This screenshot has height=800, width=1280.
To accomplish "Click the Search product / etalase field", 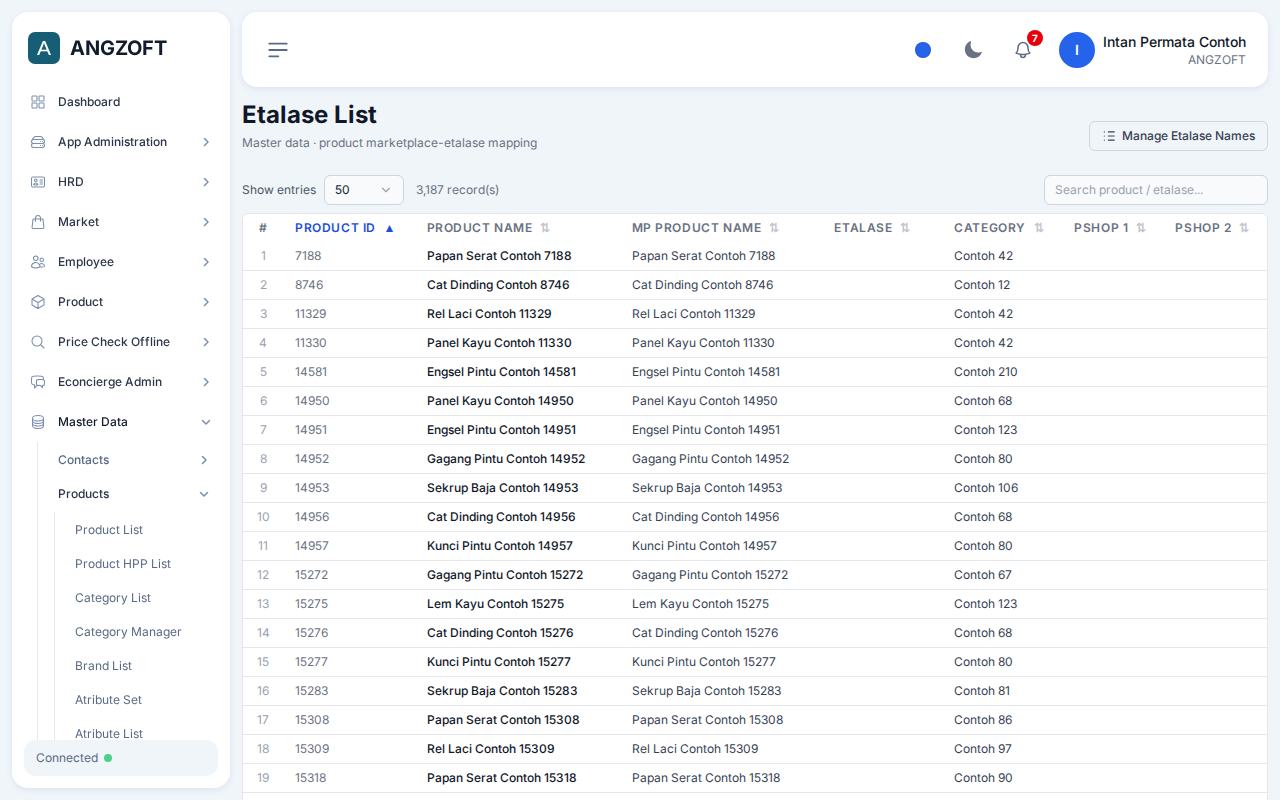I will (x=1155, y=190).
